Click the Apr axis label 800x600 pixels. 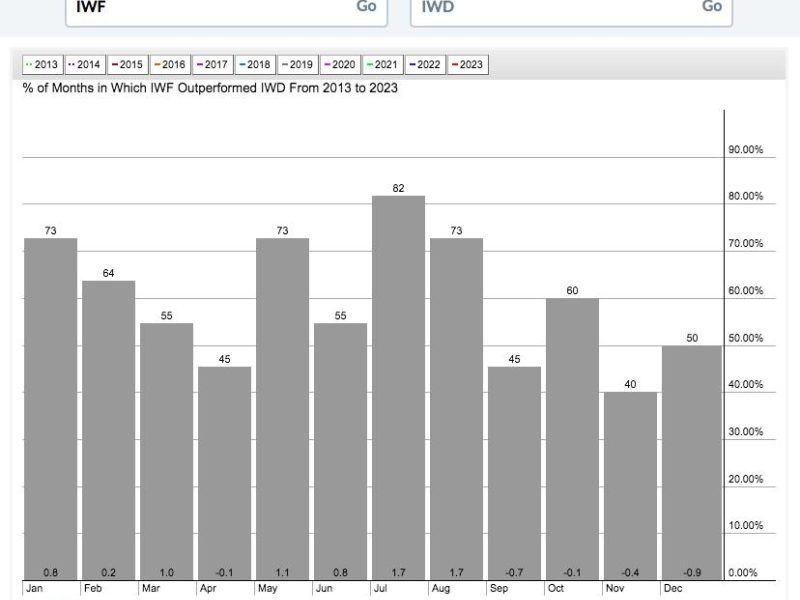(208, 589)
